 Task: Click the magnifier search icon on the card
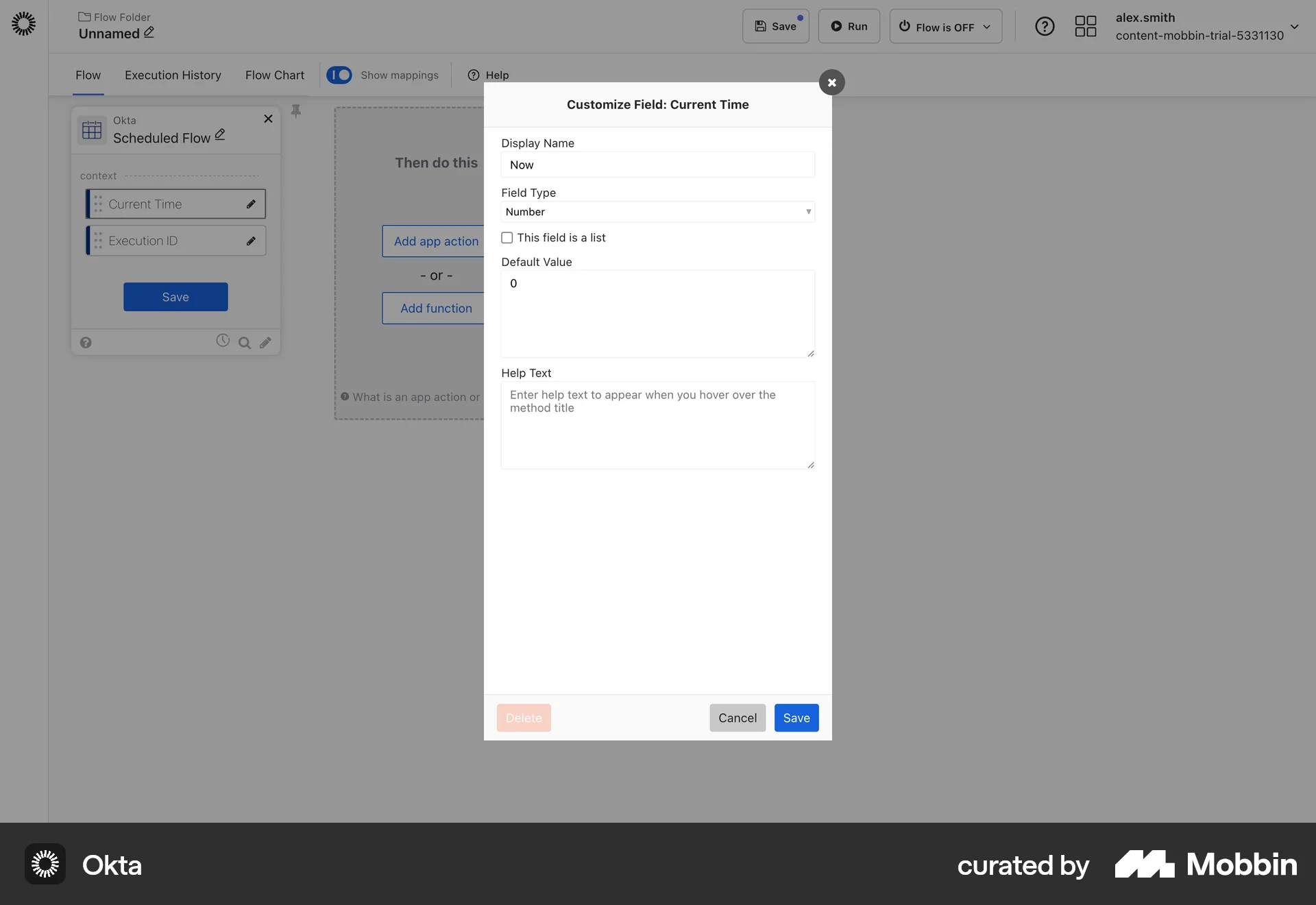coord(245,343)
